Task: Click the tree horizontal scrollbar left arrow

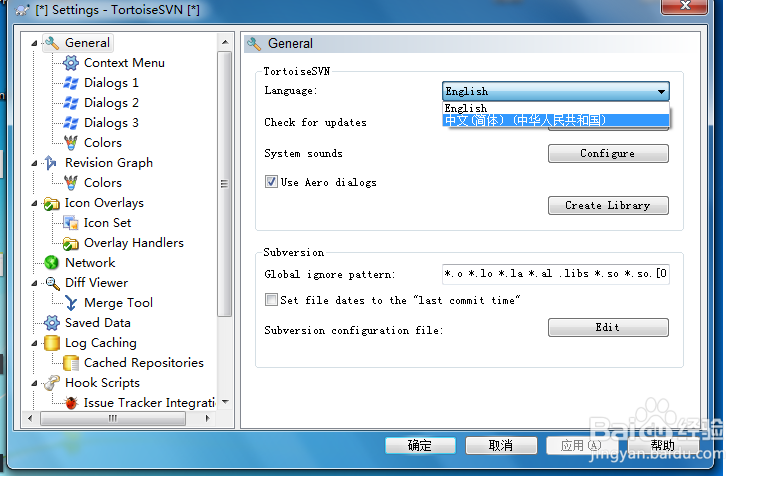Action: 30,418
